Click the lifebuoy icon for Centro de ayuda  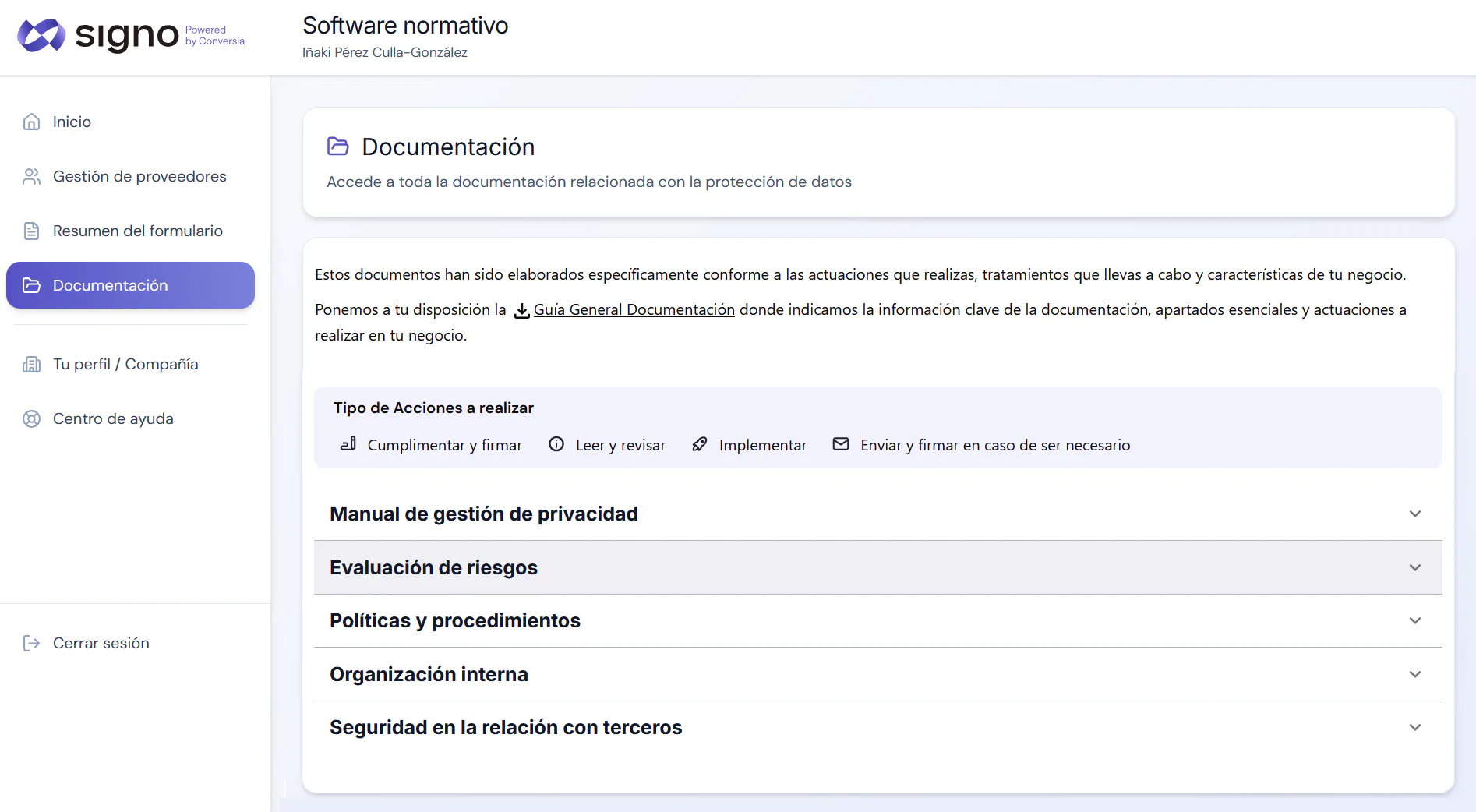tap(31, 418)
